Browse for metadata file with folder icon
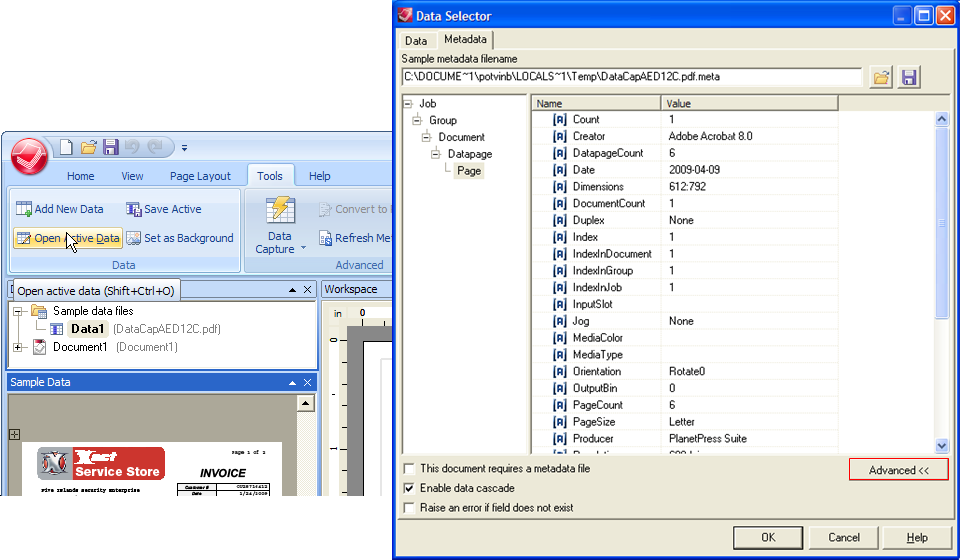Screen dimensions: 960x560 (x=881, y=77)
